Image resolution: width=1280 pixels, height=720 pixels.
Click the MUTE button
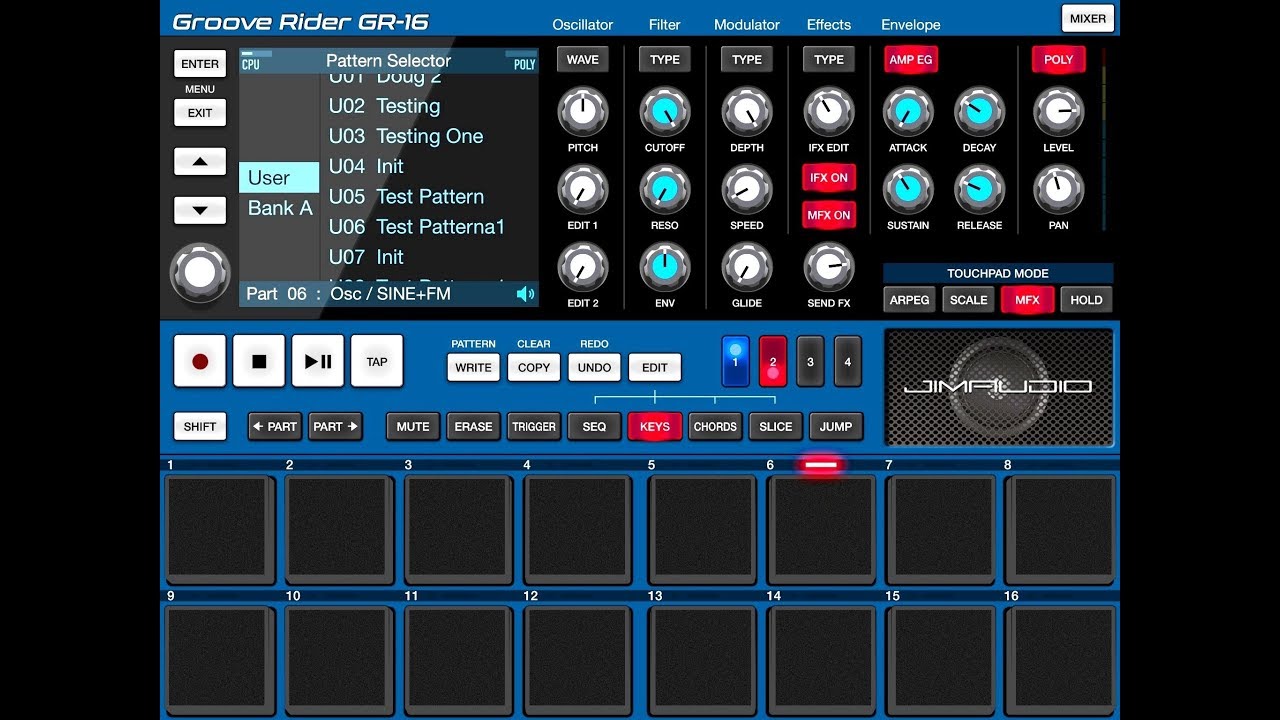click(x=413, y=426)
